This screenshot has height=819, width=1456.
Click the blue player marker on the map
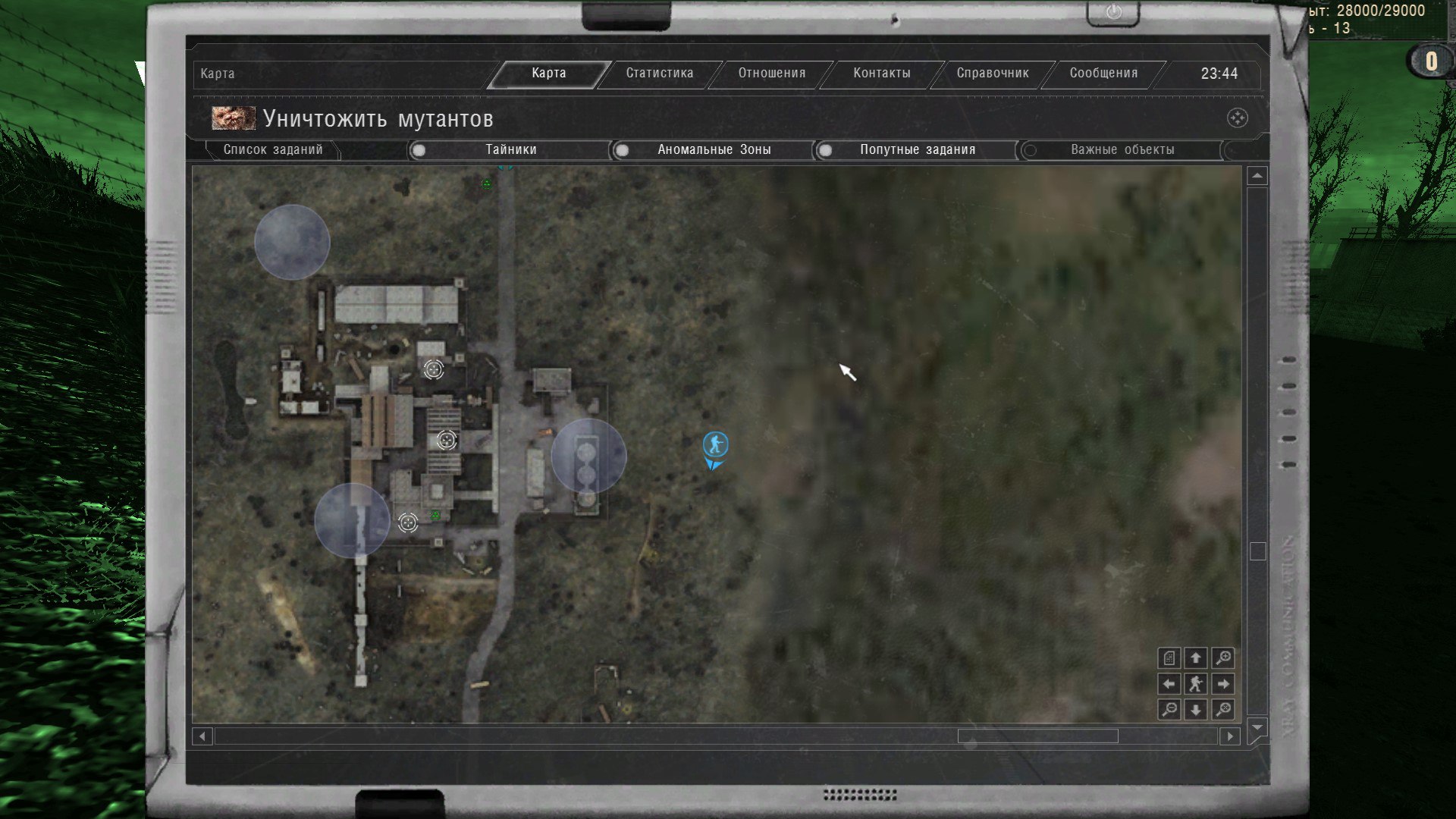(715, 444)
